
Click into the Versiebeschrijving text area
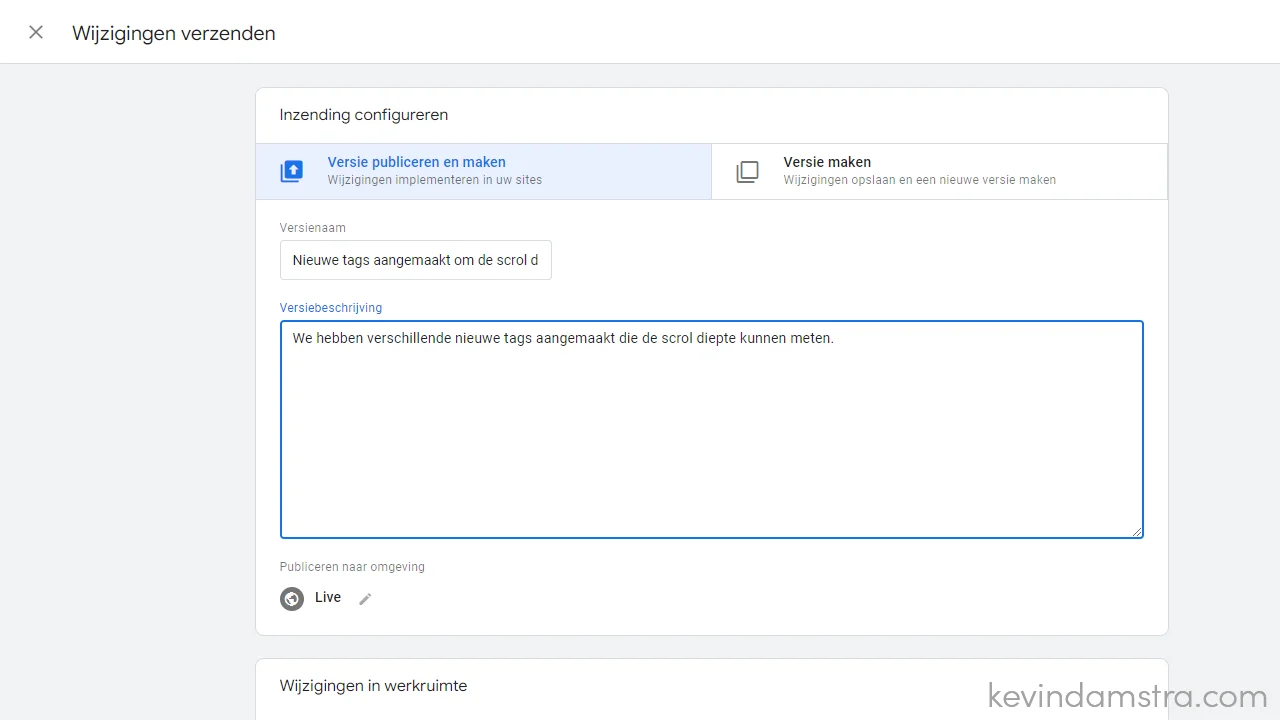[x=711, y=429]
